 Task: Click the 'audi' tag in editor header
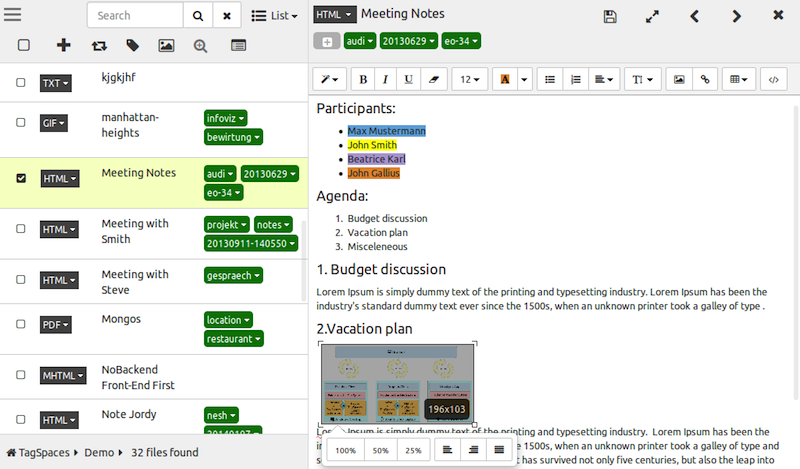pos(359,41)
